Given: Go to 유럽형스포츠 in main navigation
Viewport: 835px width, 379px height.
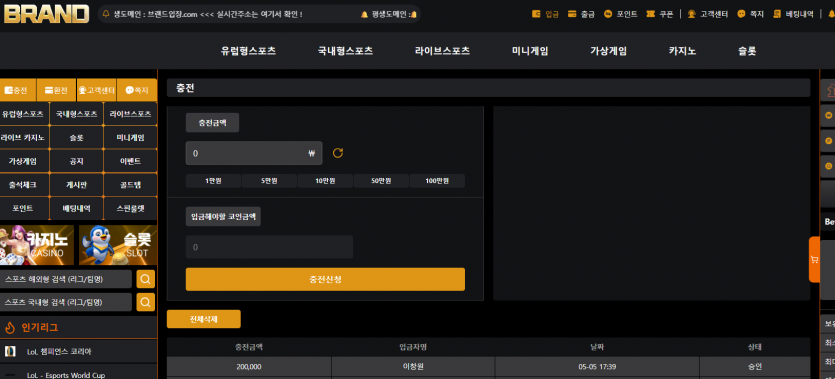Looking at the screenshot, I should click(249, 51).
